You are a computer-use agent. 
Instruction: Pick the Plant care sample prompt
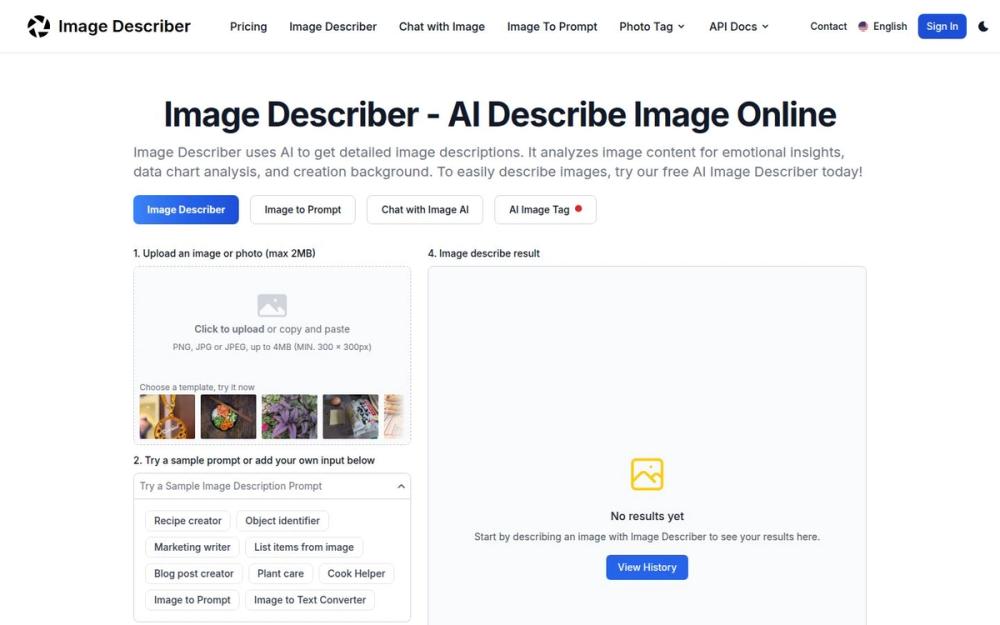281,573
